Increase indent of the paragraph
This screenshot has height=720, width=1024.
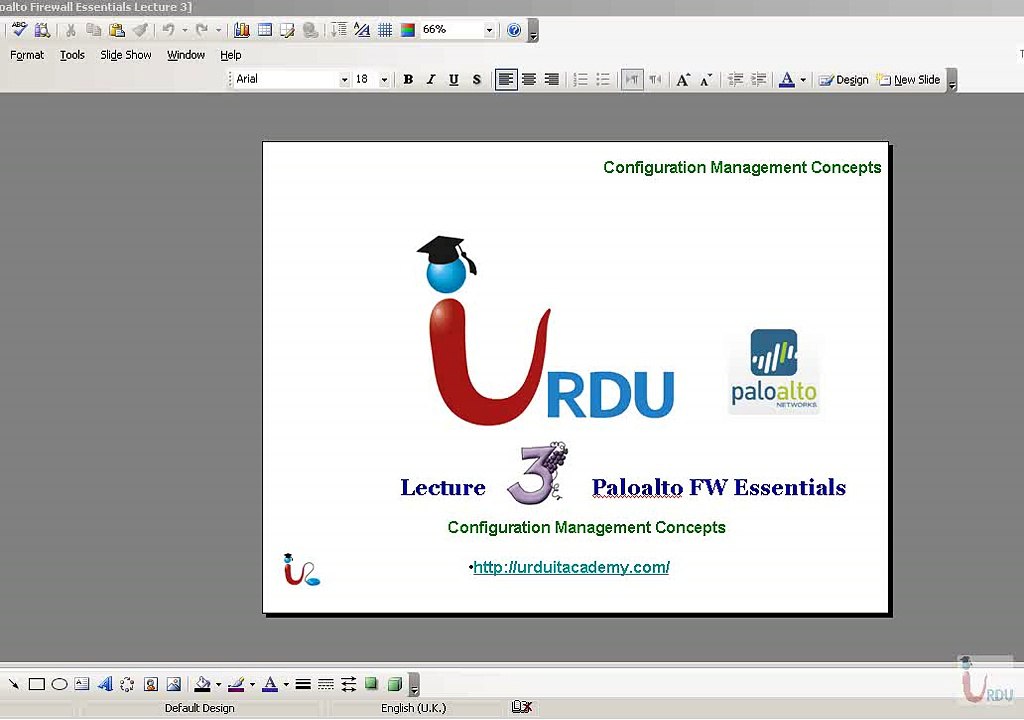(x=758, y=80)
